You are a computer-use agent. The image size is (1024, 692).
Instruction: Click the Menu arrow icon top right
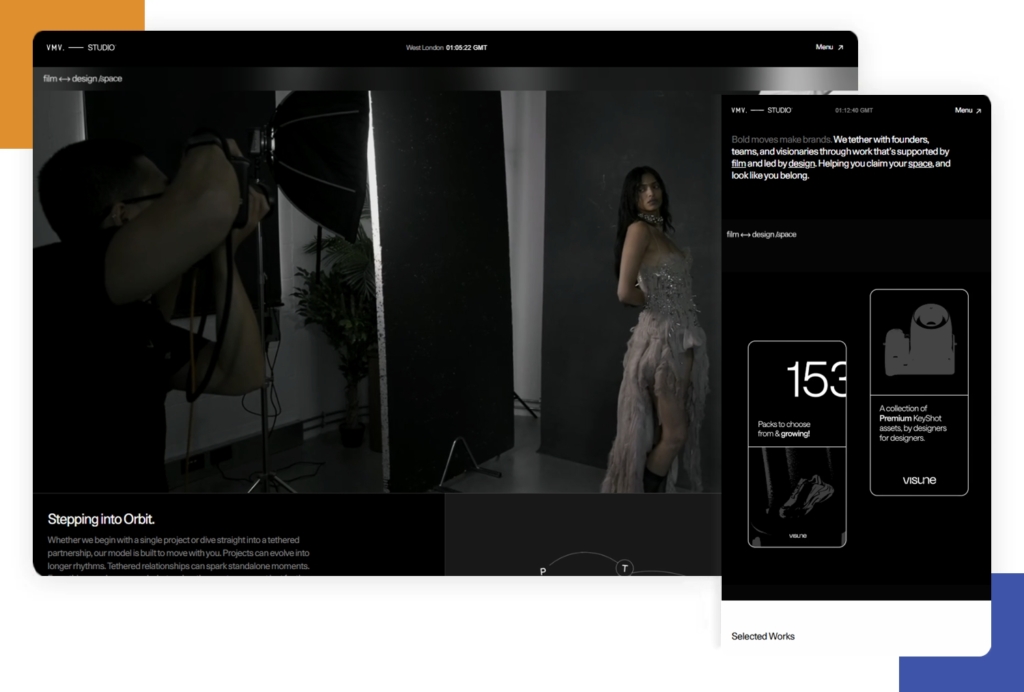841,47
